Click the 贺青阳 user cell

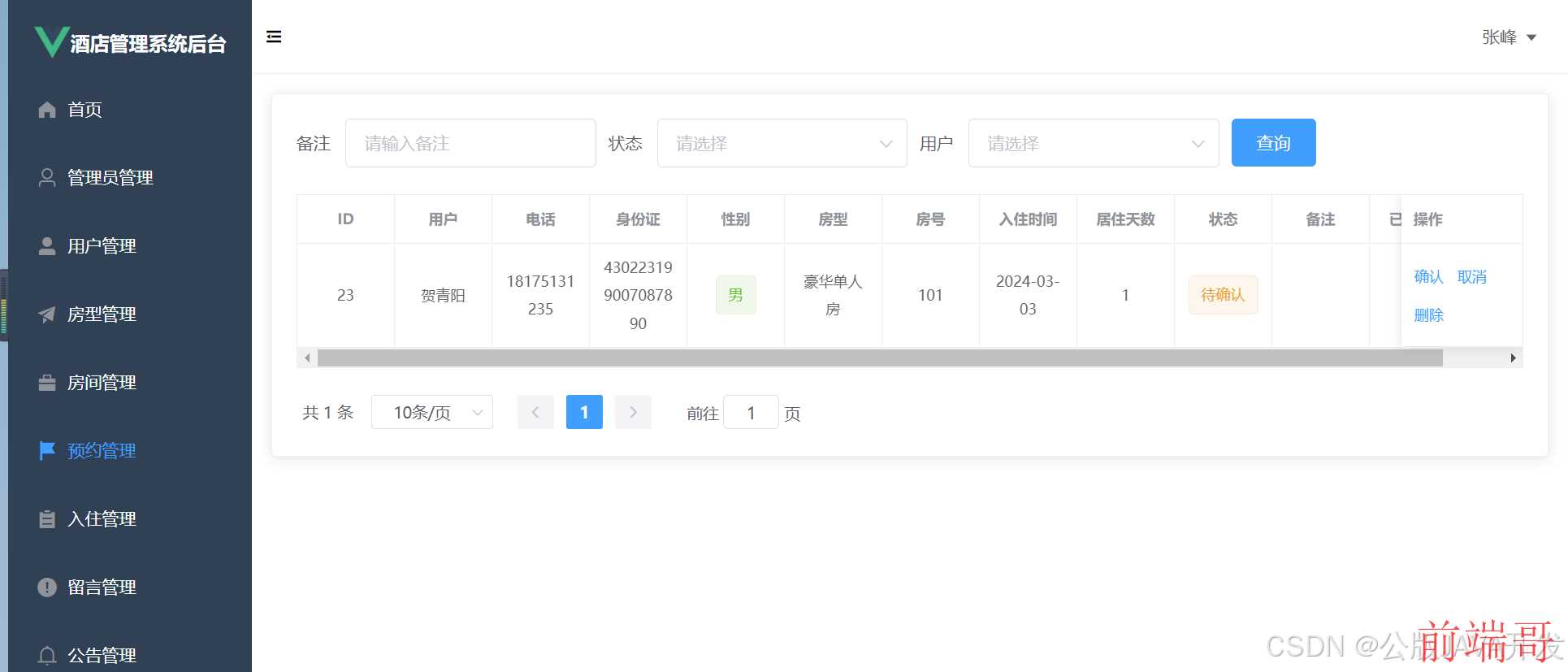(x=443, y=296)
